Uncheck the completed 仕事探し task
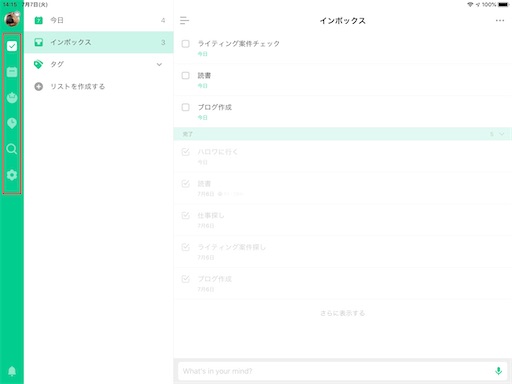 [186, 215]
